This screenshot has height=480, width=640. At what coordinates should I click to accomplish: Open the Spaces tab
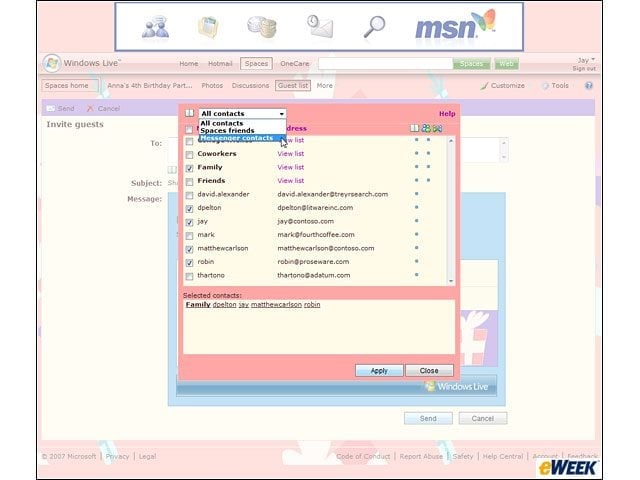[x=256, y=64]
